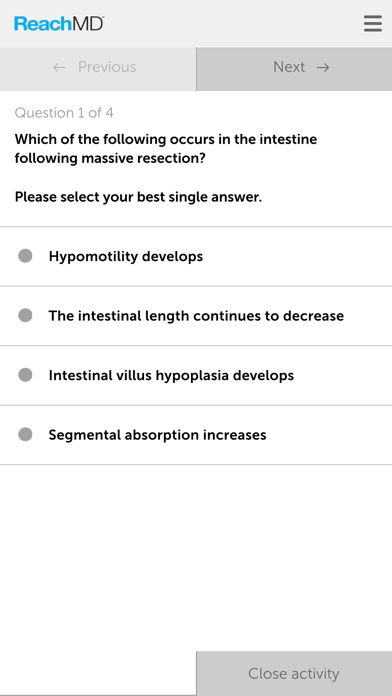
Task: Choose the Intestinal villus hypoplasia radio button
Action: (x=25, y=375)
